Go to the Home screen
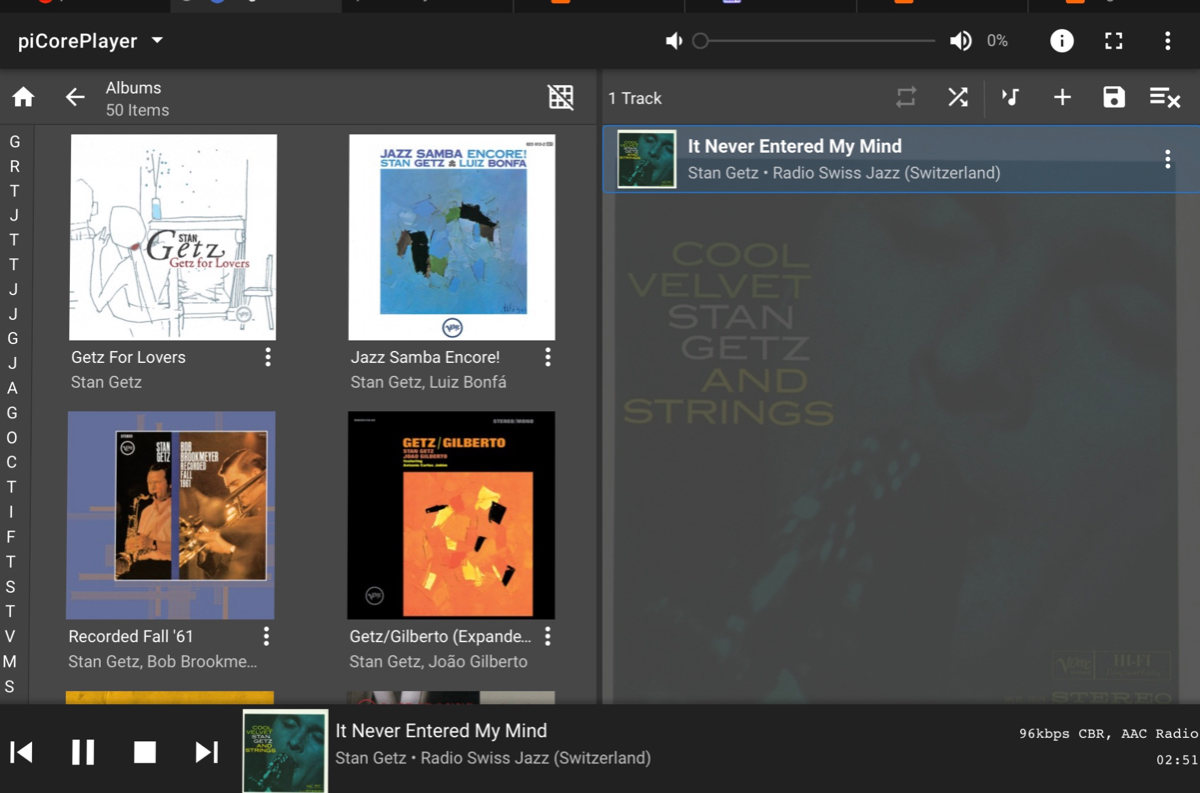 coord(23,97)
